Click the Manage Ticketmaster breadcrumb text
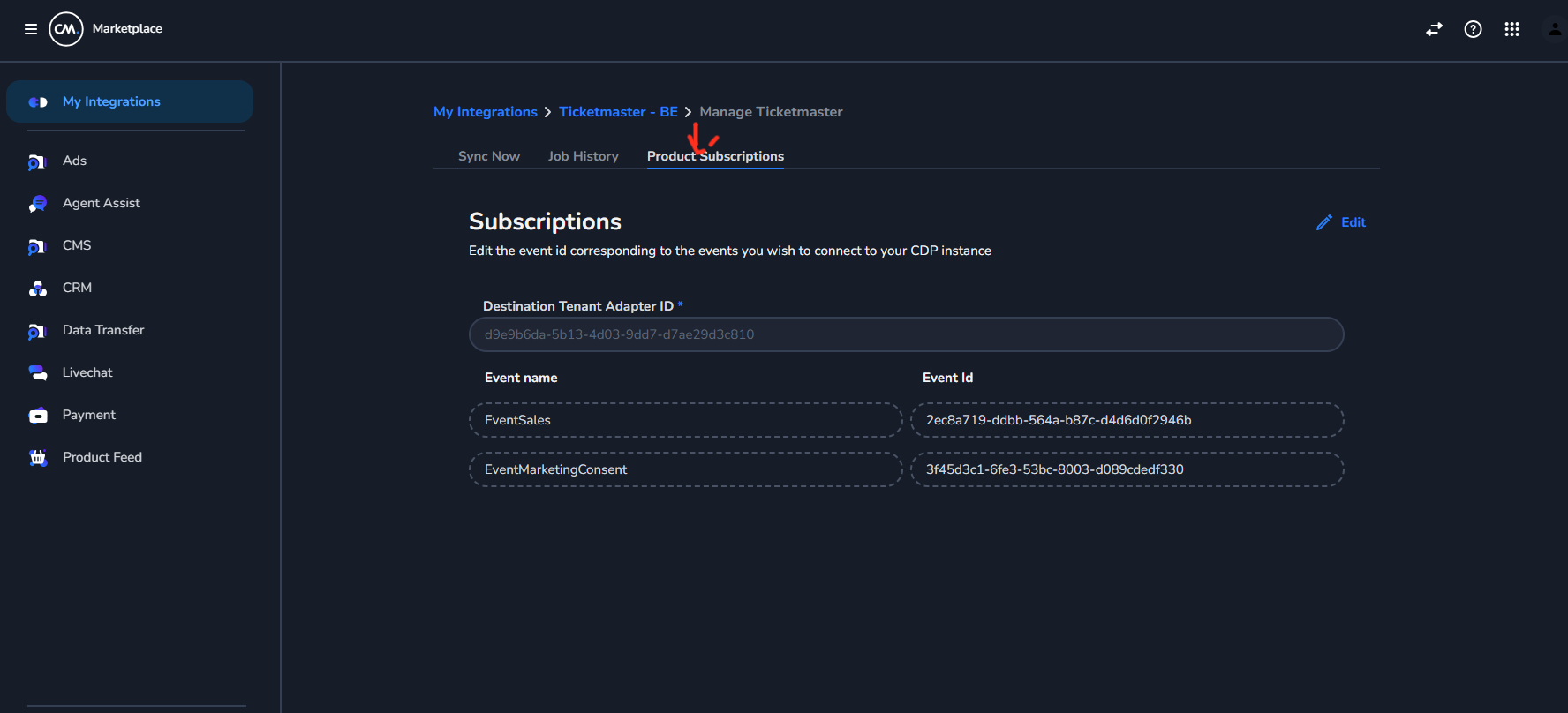 pos(771,112)
